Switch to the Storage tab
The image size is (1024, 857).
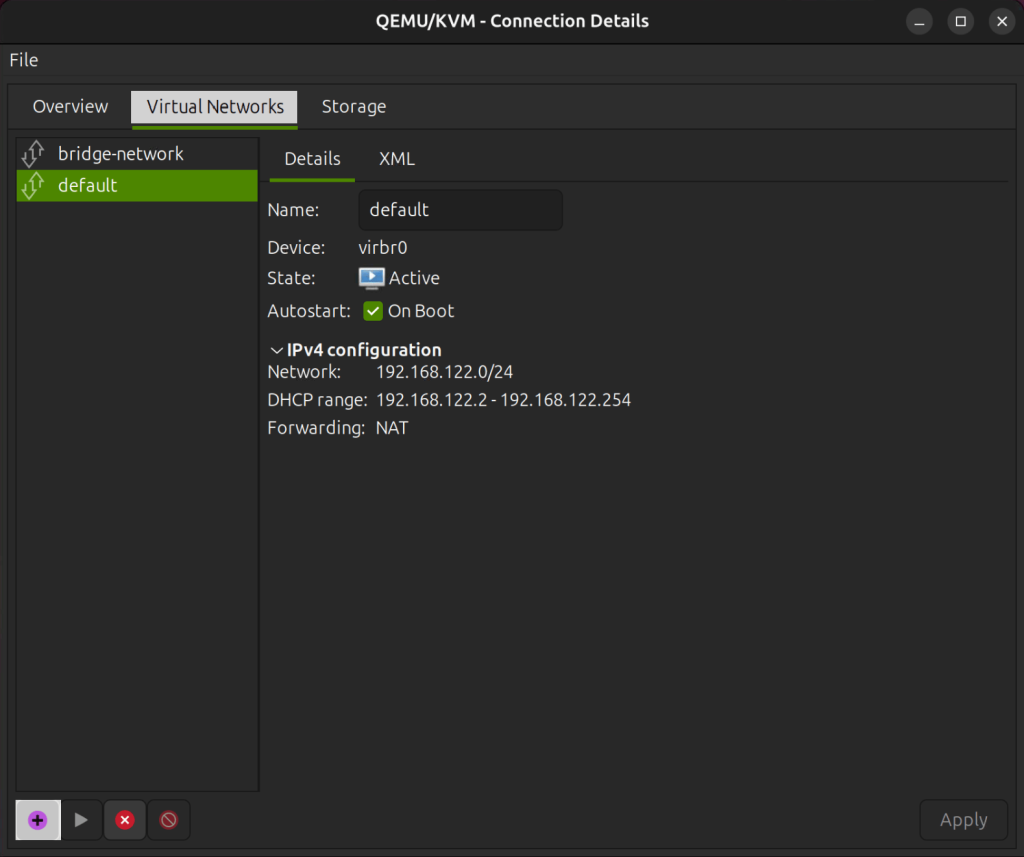(x=354, y=106)
